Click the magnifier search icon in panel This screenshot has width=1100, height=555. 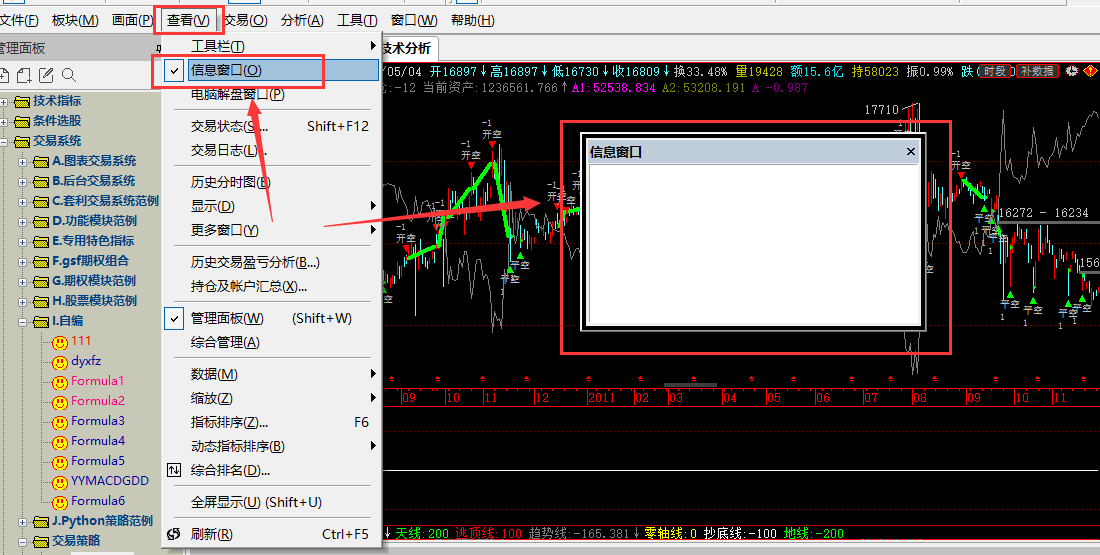coord(69,75)
